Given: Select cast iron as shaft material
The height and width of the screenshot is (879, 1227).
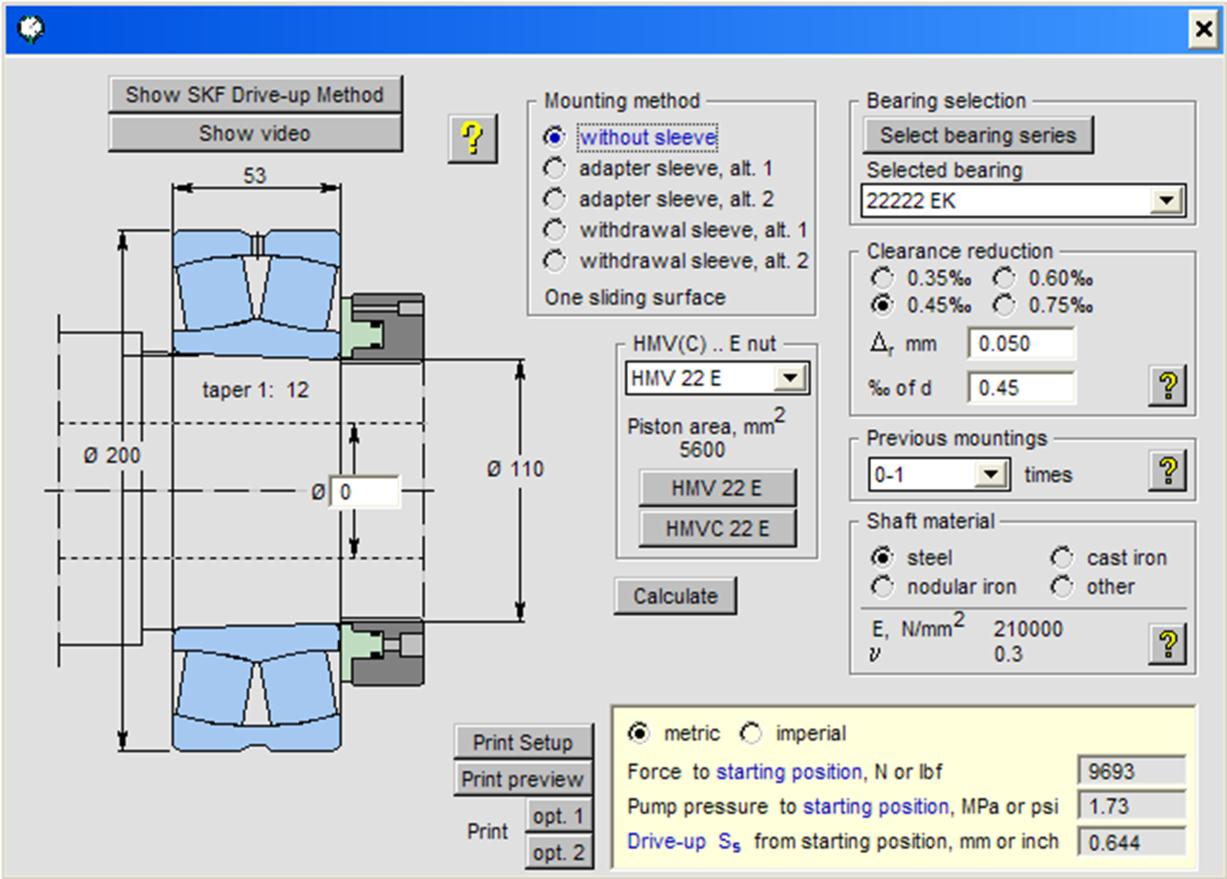Looking at the screenshot, I should pyautogui.click(x=1062, y=557).
